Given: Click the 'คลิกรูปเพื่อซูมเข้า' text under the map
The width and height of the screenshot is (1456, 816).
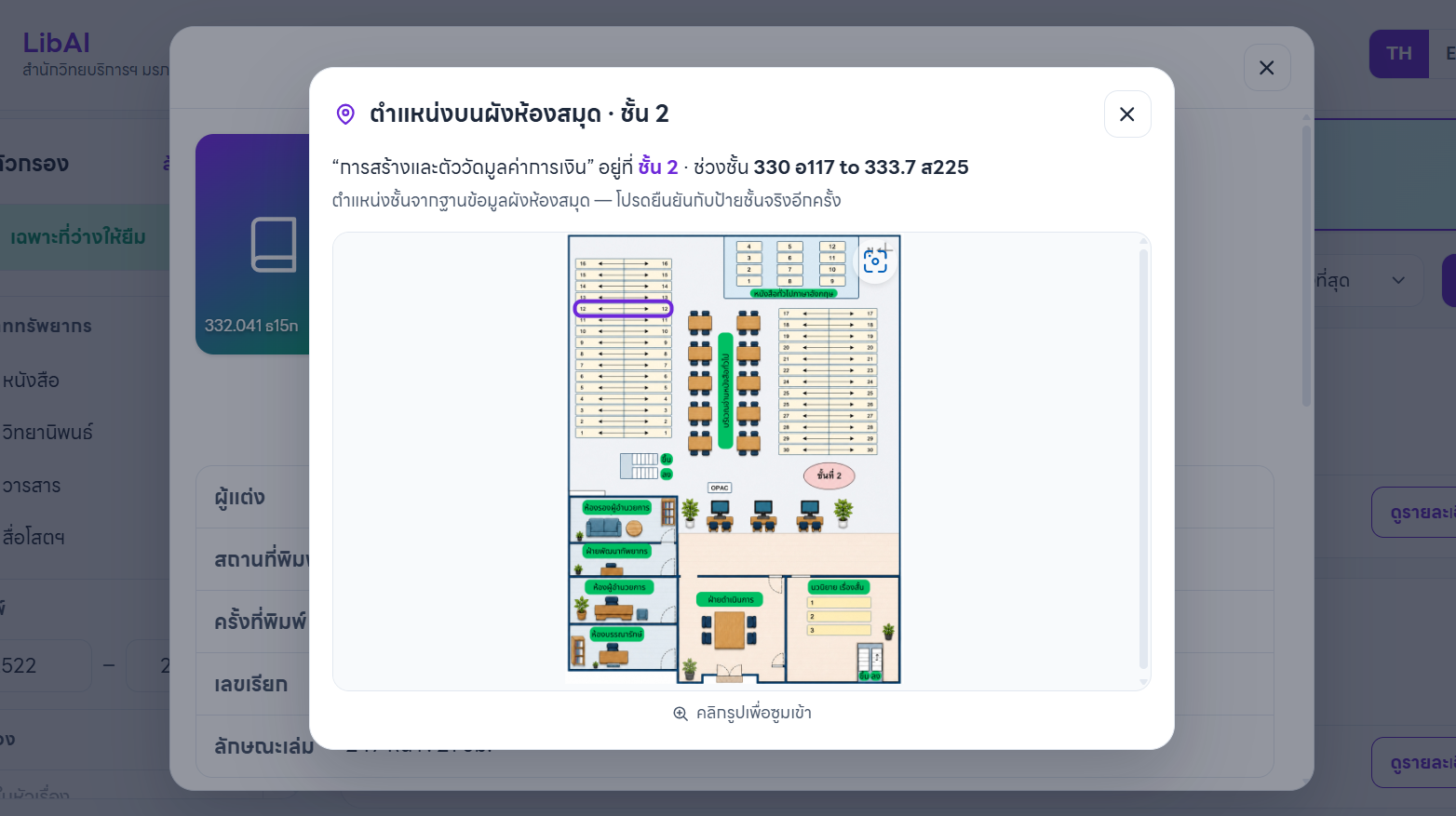Looking at the screenshot, I should coord(754,714).
